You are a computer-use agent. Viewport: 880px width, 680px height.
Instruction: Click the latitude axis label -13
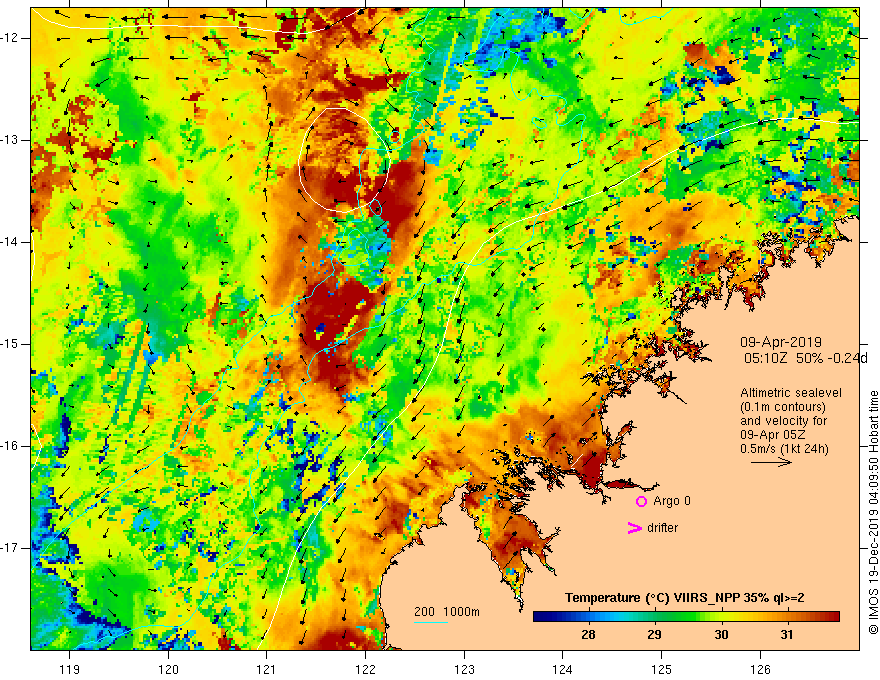(10, 140)
